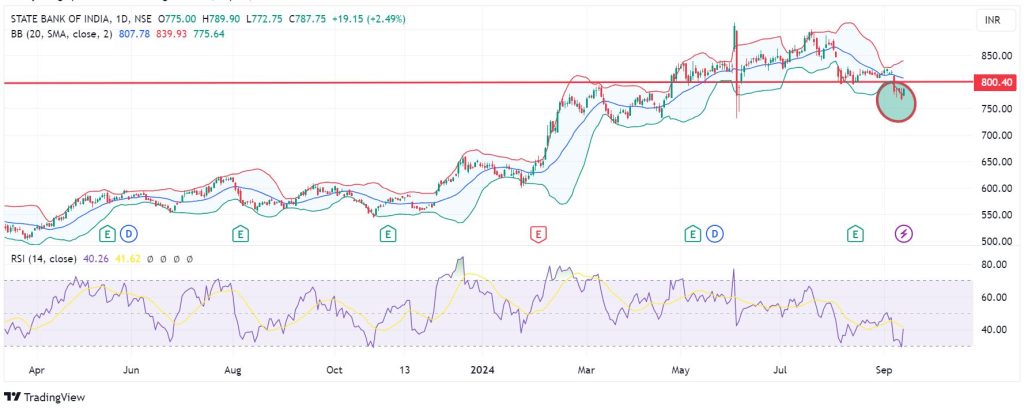This screenshot has height=411, width=1024.
Task: Click the 700.00 price axis label
Action: click(x=996, y=135)
